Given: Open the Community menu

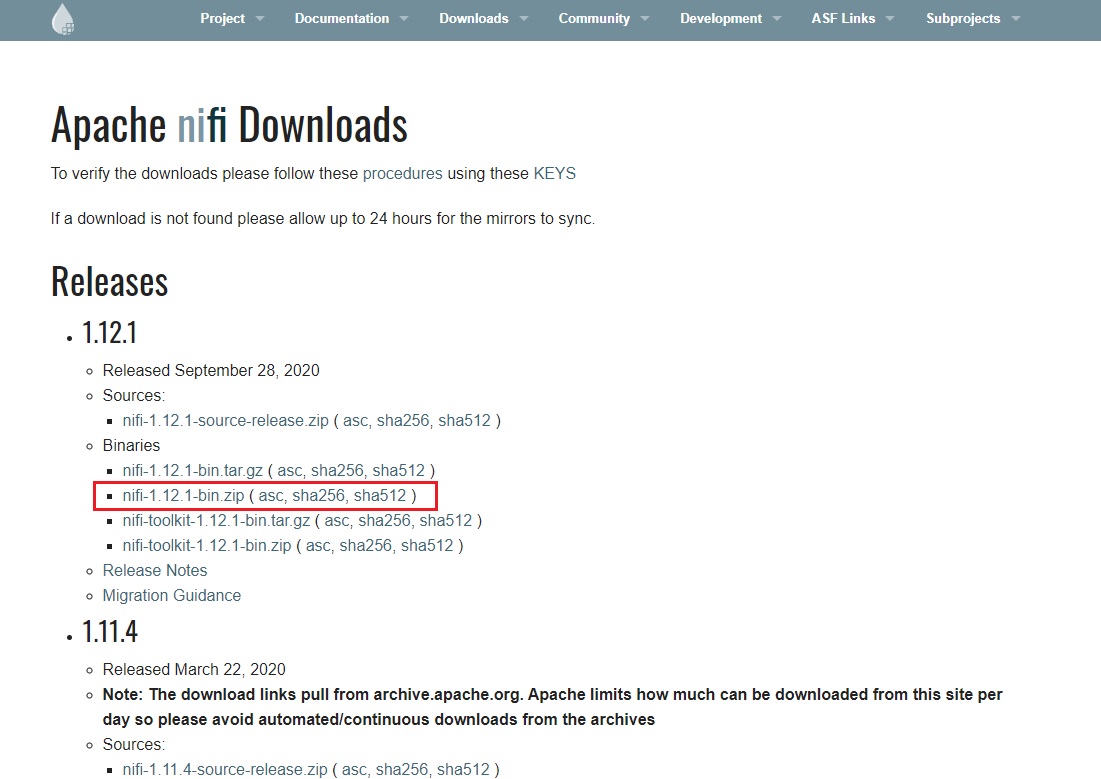Looking at the screenshot, I should (x=594, y=19).
